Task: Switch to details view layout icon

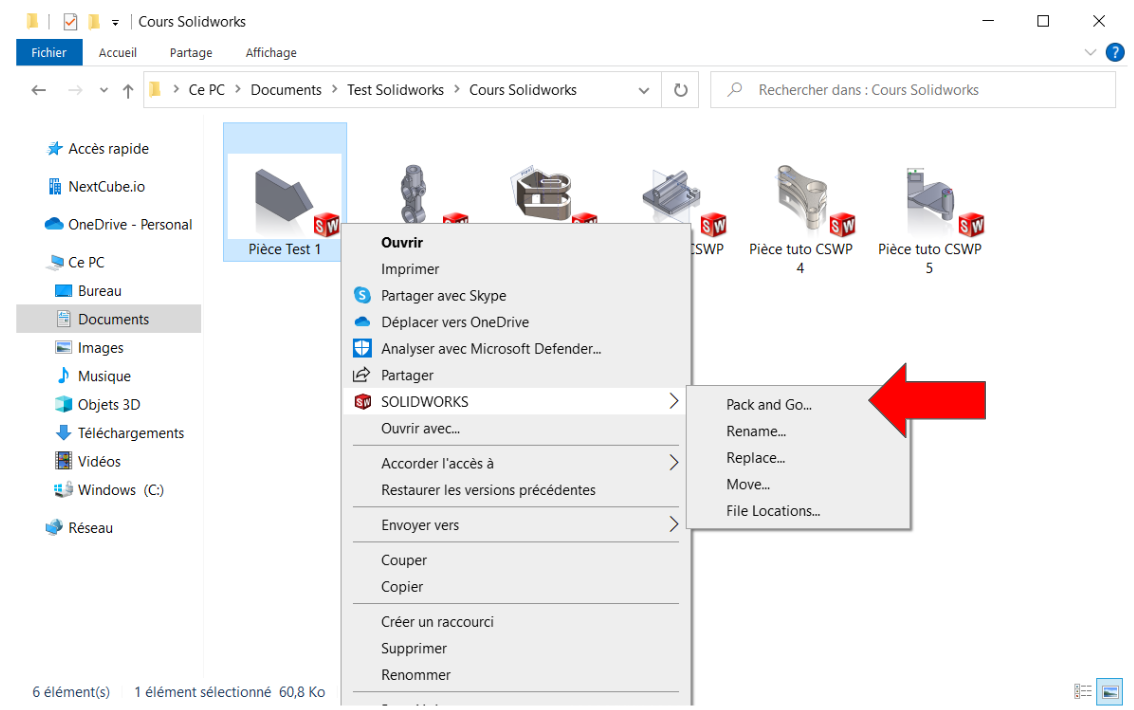Action: click(x=1083, y=691)
